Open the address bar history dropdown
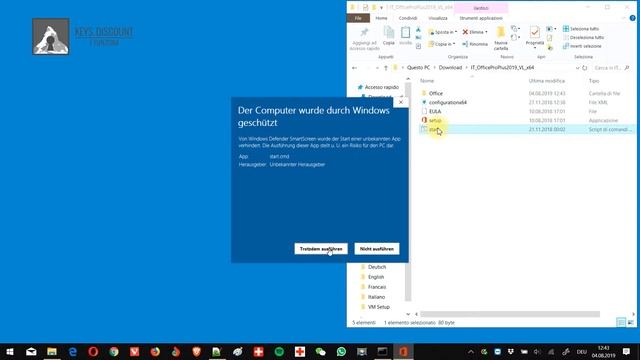640x360 pixels. 577,68
